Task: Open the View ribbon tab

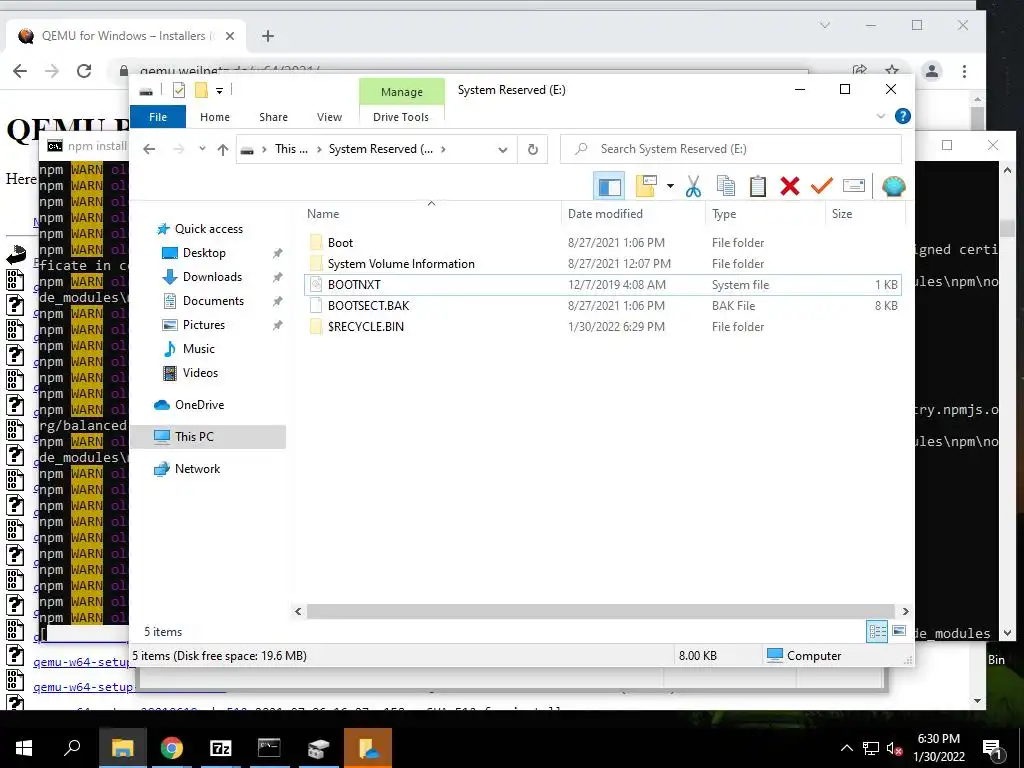Action: 329,117
